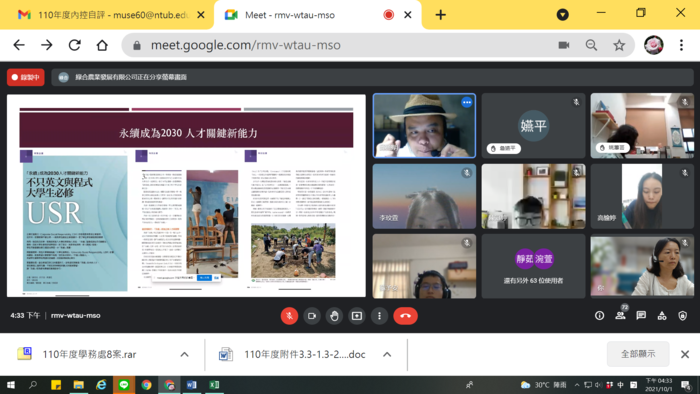Launch Internet Explorer from taskbar
Viewport: 700px width, 394px height.
pyautogui.click(x=101, y=385)
